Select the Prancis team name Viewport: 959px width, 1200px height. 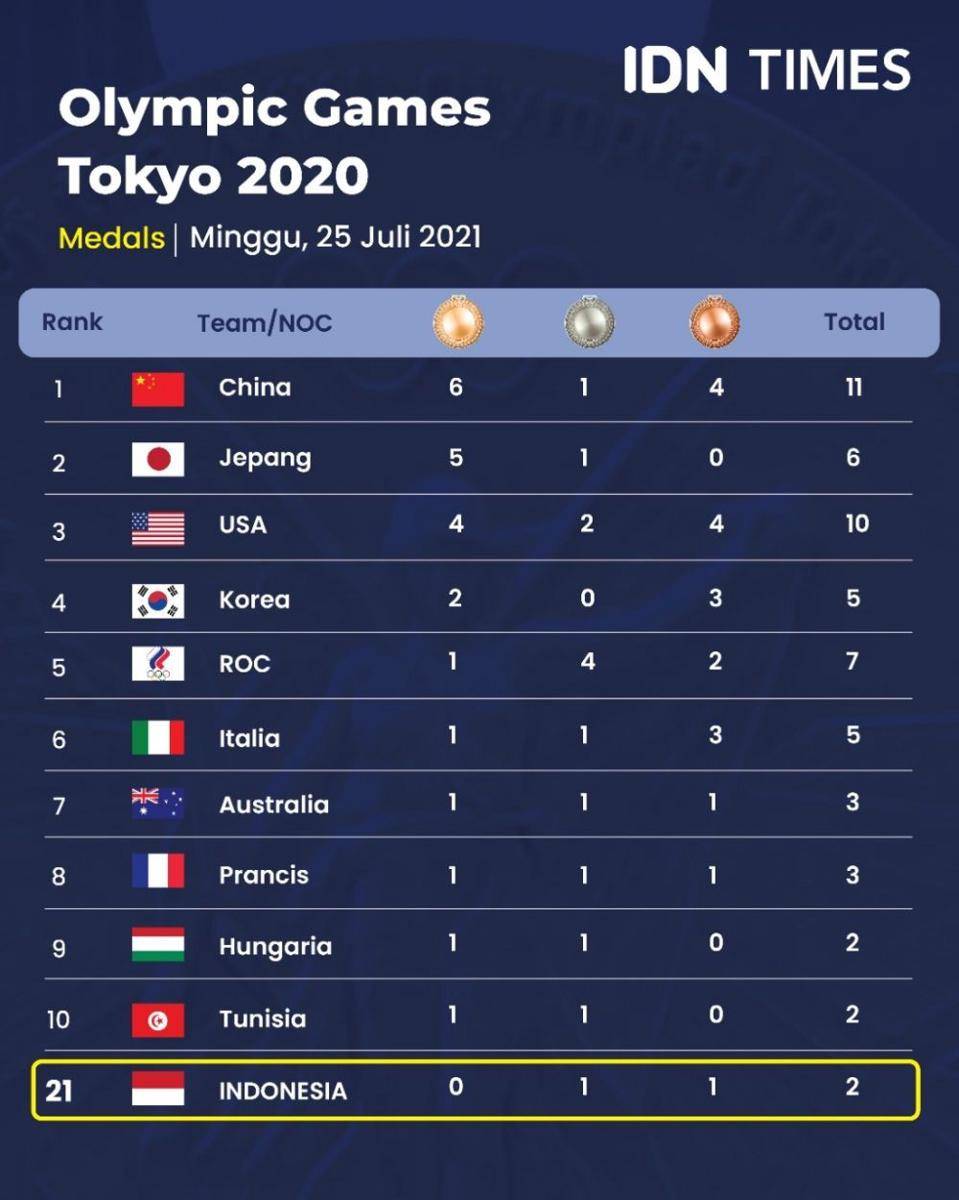pyautogui.click(x=264, y=875)
